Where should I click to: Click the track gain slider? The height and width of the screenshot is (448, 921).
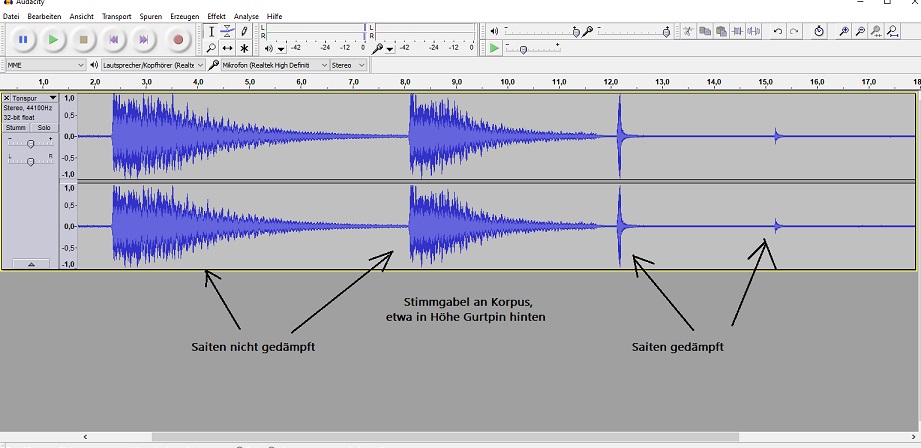[x=31, y=144]
